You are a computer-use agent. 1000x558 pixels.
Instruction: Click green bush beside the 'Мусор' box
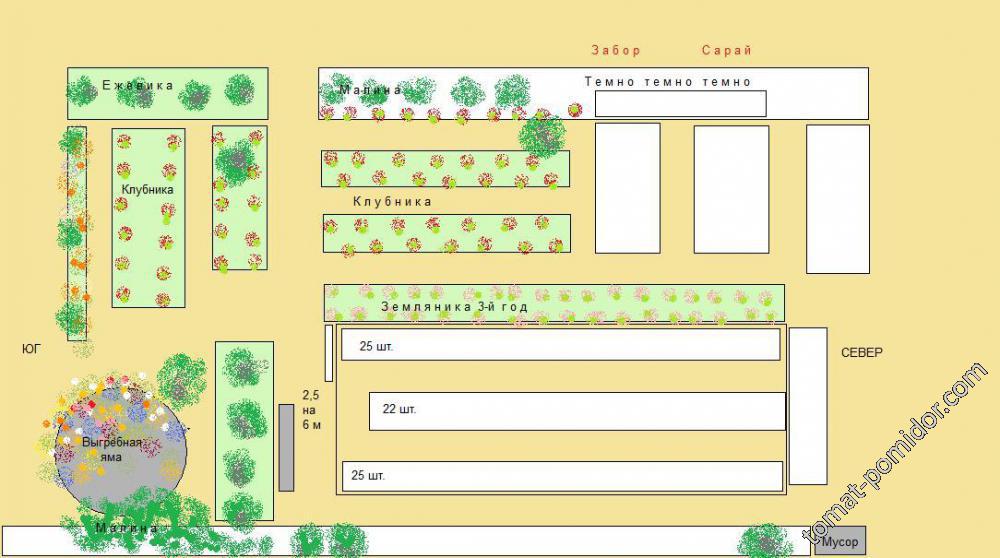[x=765, y=541]
